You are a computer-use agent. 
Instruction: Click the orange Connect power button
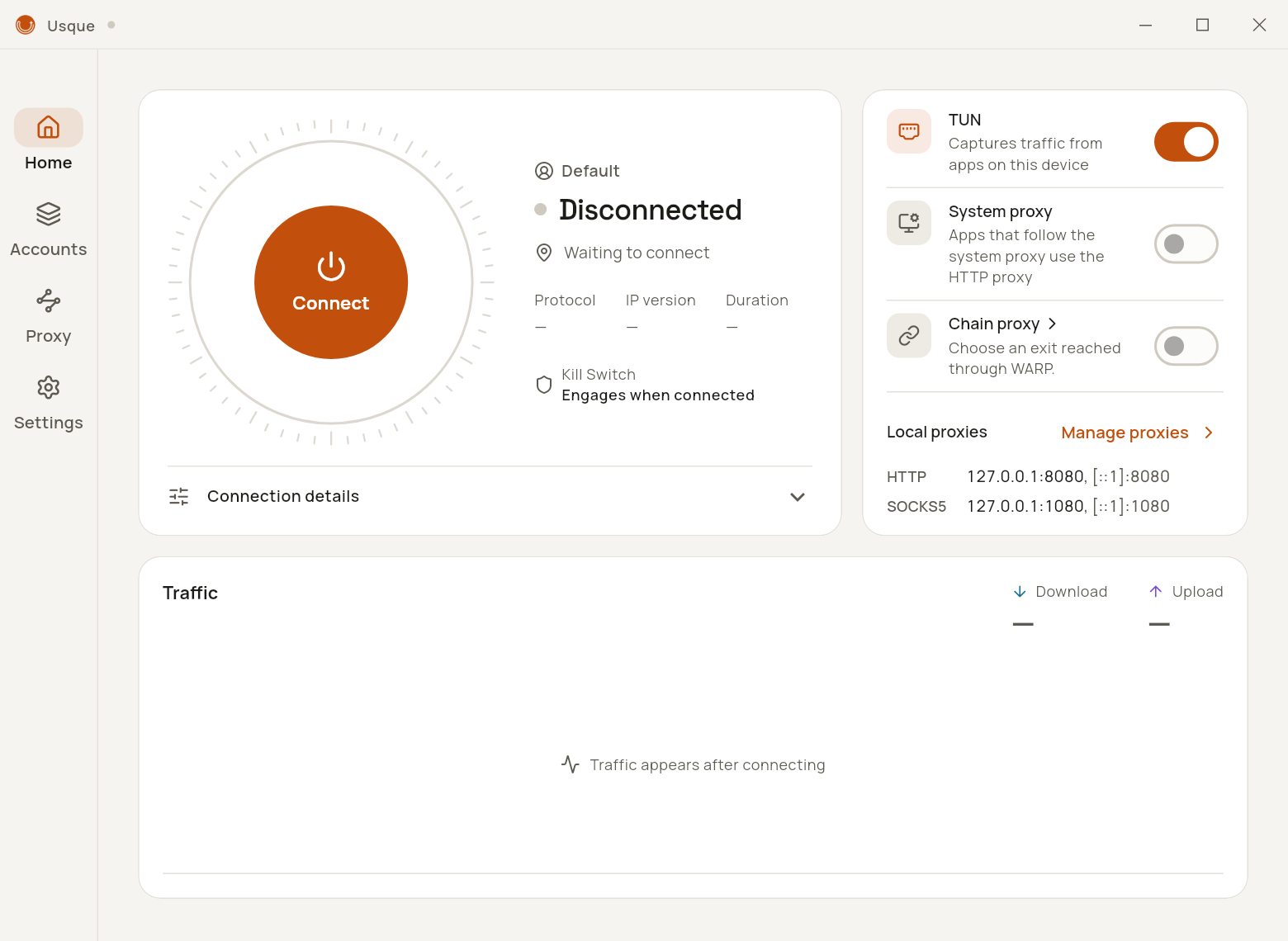coord(331,282)
